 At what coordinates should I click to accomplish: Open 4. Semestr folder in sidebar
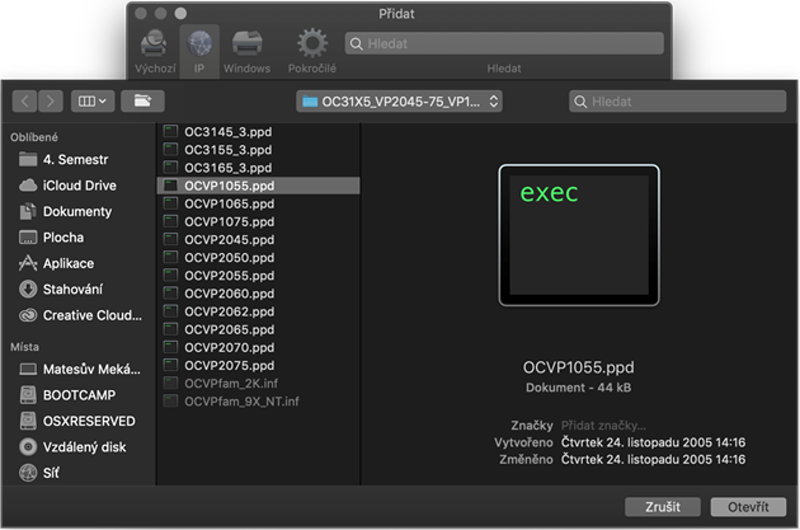coord(76,160)
